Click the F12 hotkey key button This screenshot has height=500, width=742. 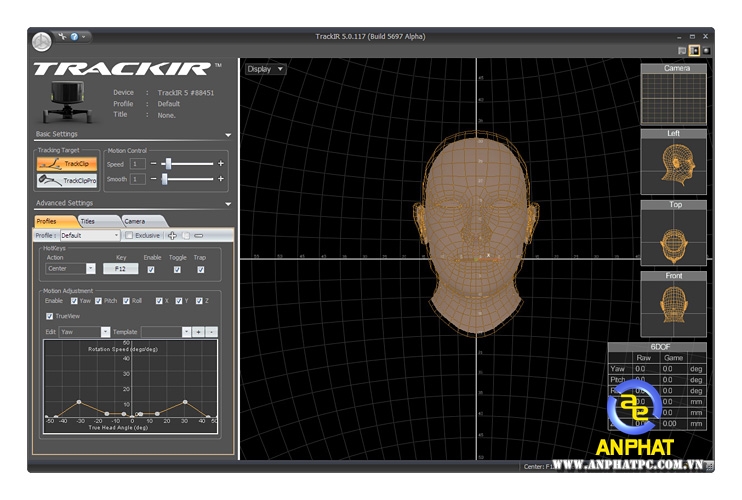pos(121,269)
